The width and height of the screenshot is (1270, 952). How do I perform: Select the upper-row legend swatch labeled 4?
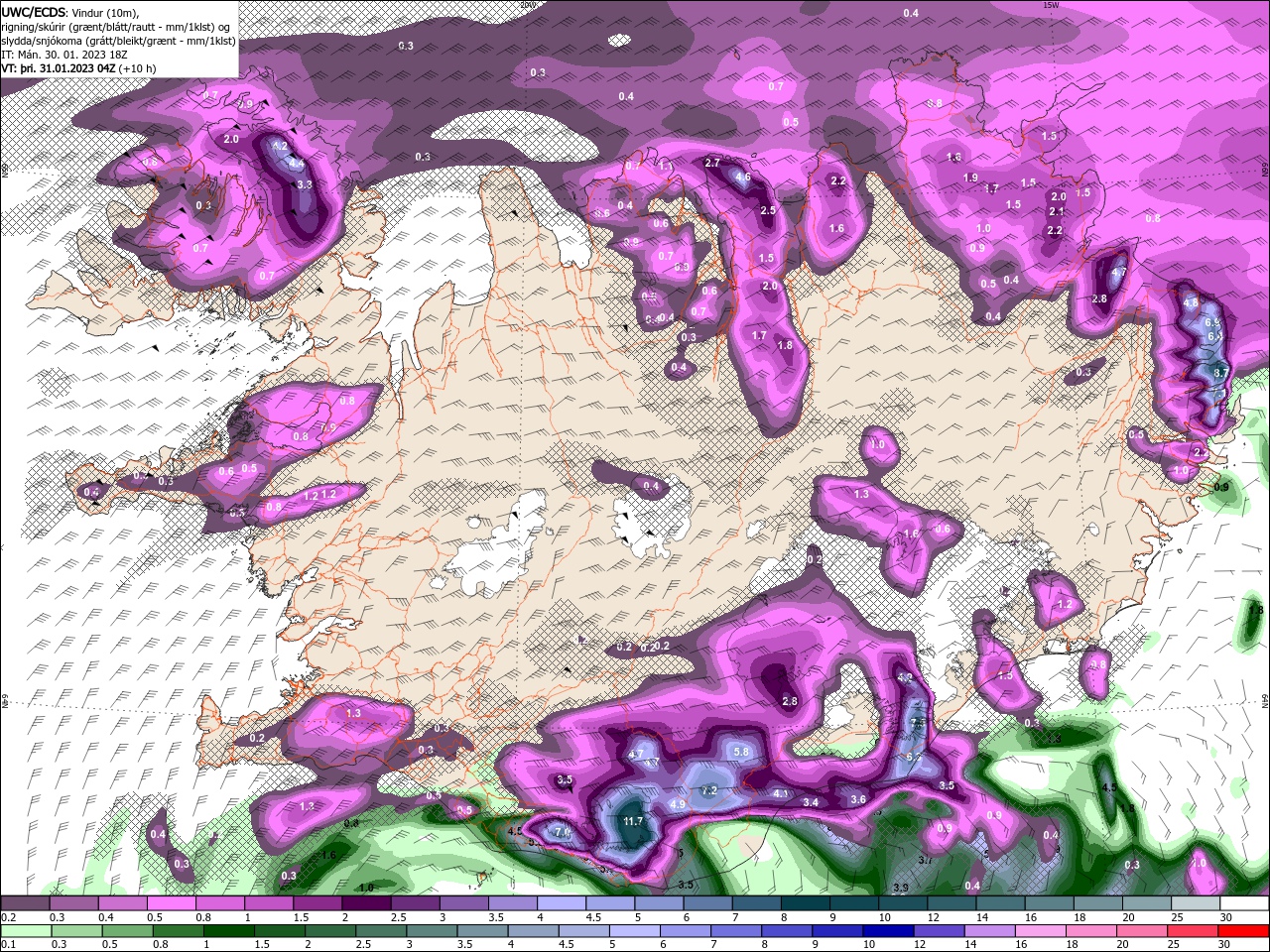point(563,902)
